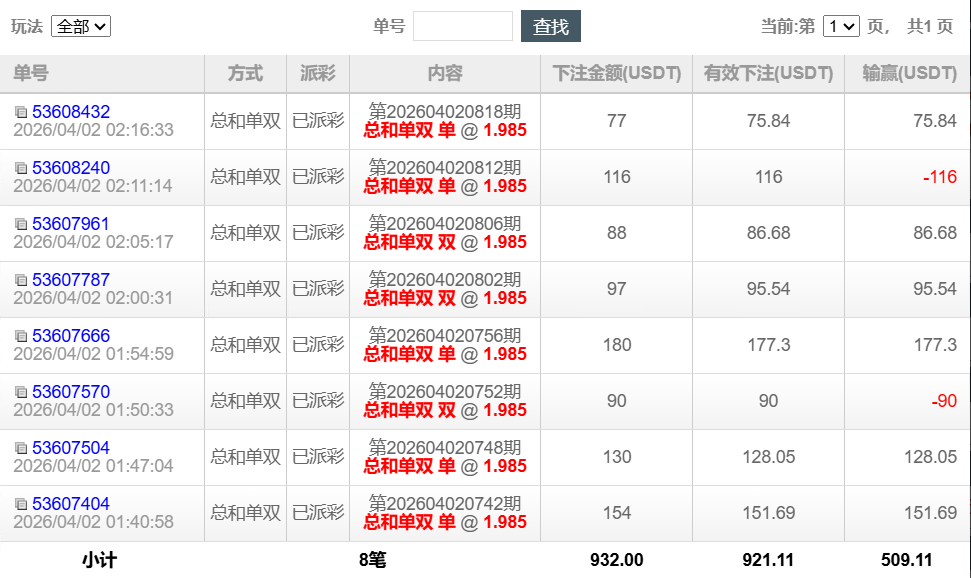Viewport: 971px width, 578px height.
Task: Click the 下注金额(USDT) column header
Action: pyautogui.click(x=616, y=72)
